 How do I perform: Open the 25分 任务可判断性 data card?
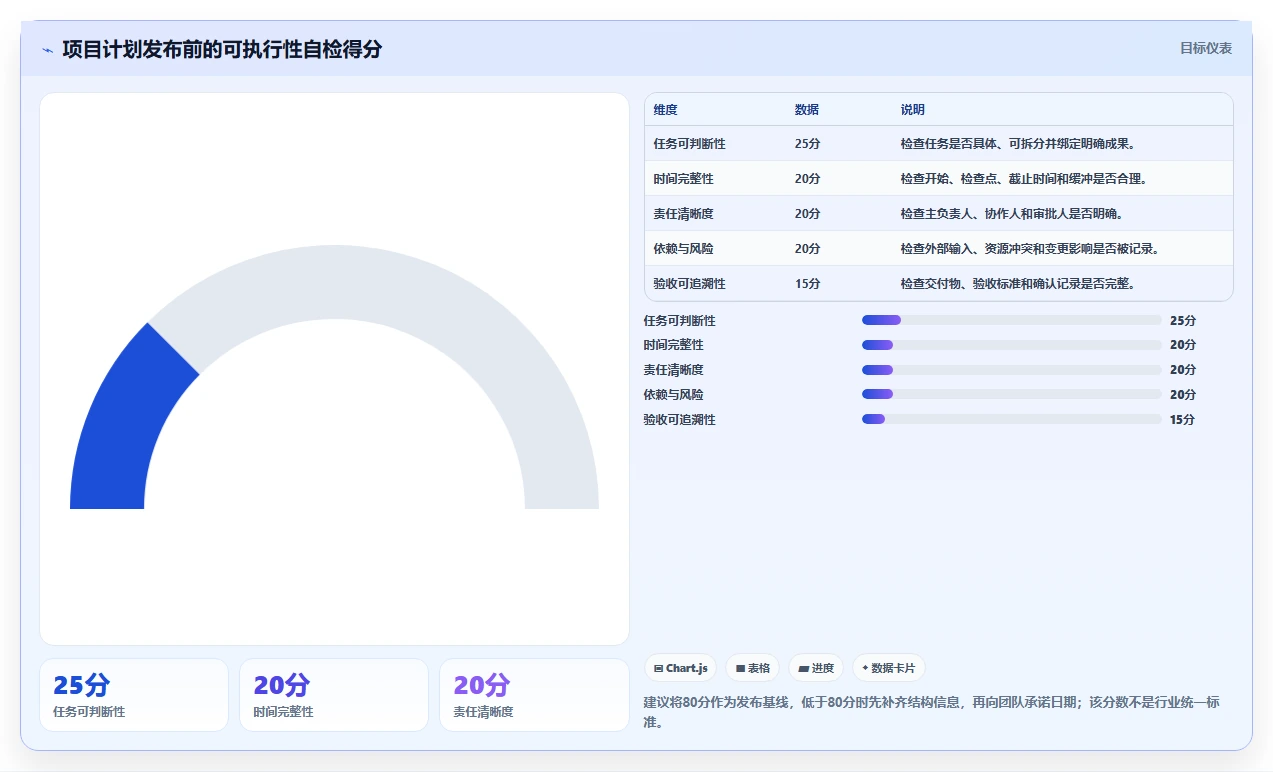point(134,695)
